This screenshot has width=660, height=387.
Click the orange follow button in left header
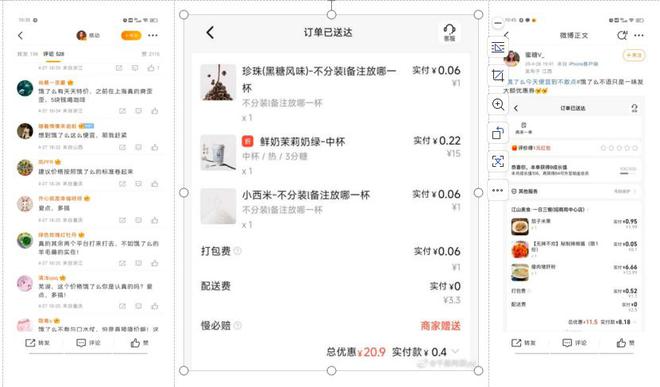pyautogui.click(x=131, y=35)
